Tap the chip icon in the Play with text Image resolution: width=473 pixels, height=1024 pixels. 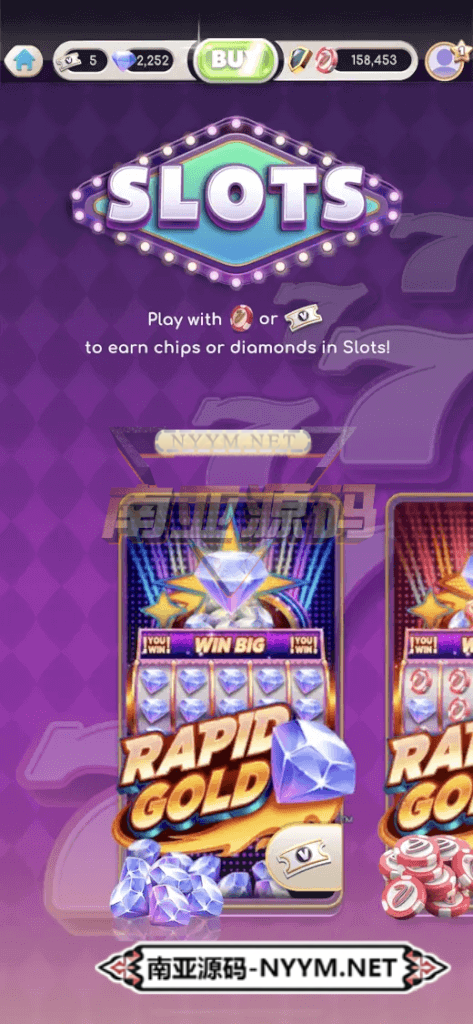tap(241, 319)
